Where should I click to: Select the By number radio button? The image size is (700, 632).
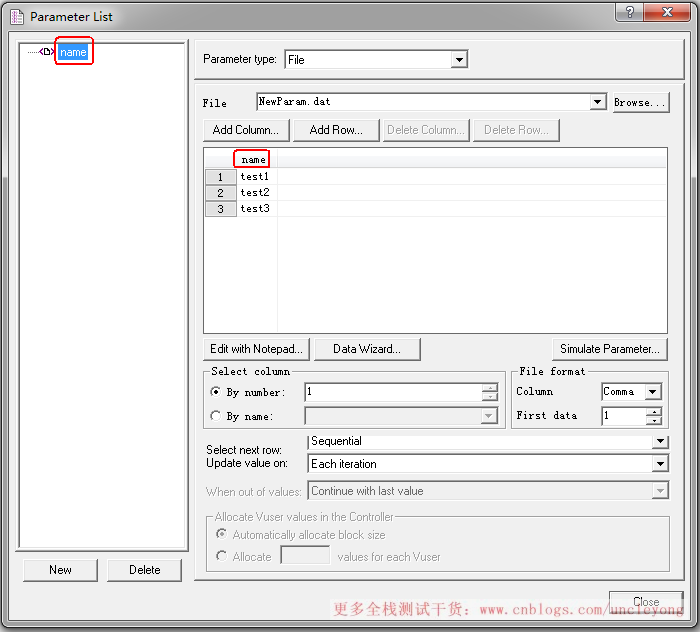coord(216,392)
